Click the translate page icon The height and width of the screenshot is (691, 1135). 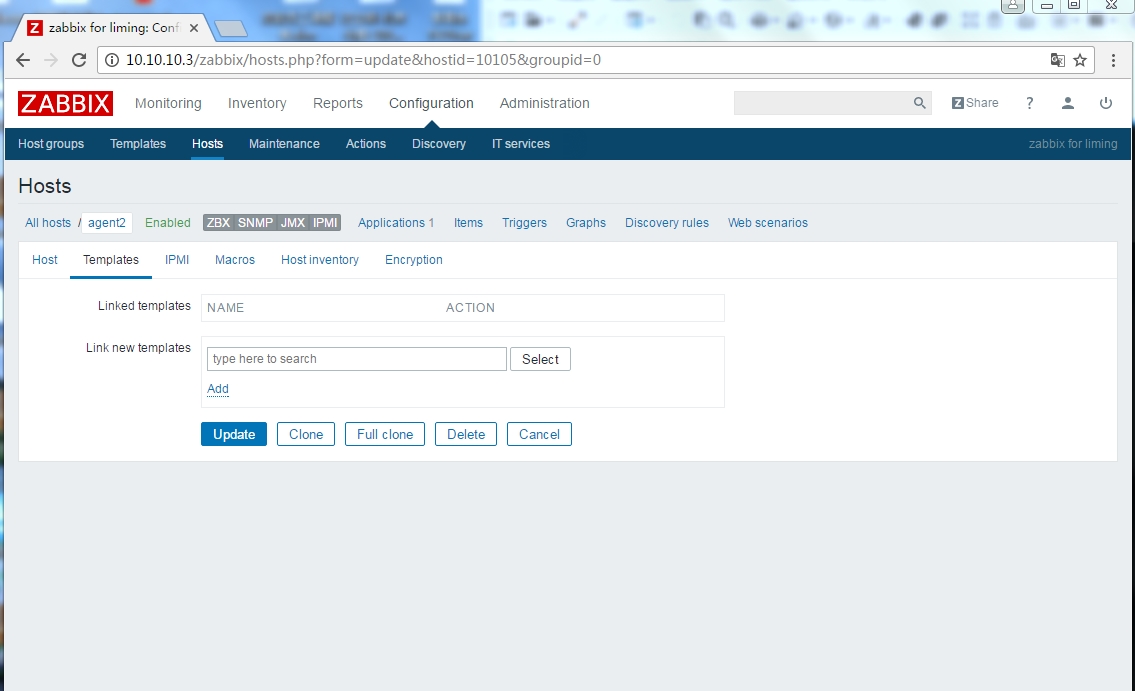pos(1058,60)
